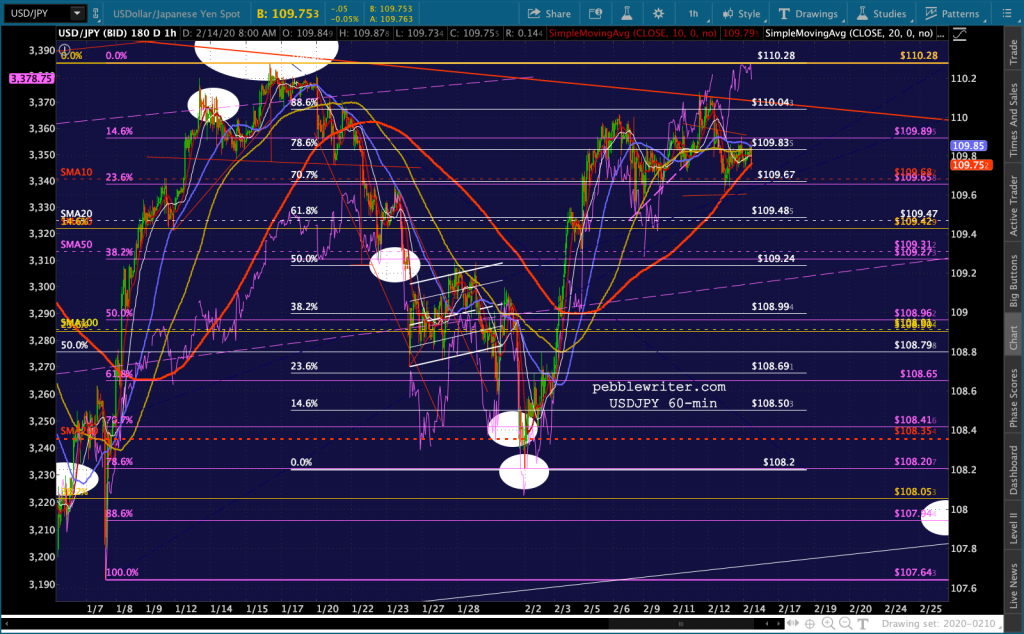
Task: Open the quick quote info icon
Action: [595, 13]
